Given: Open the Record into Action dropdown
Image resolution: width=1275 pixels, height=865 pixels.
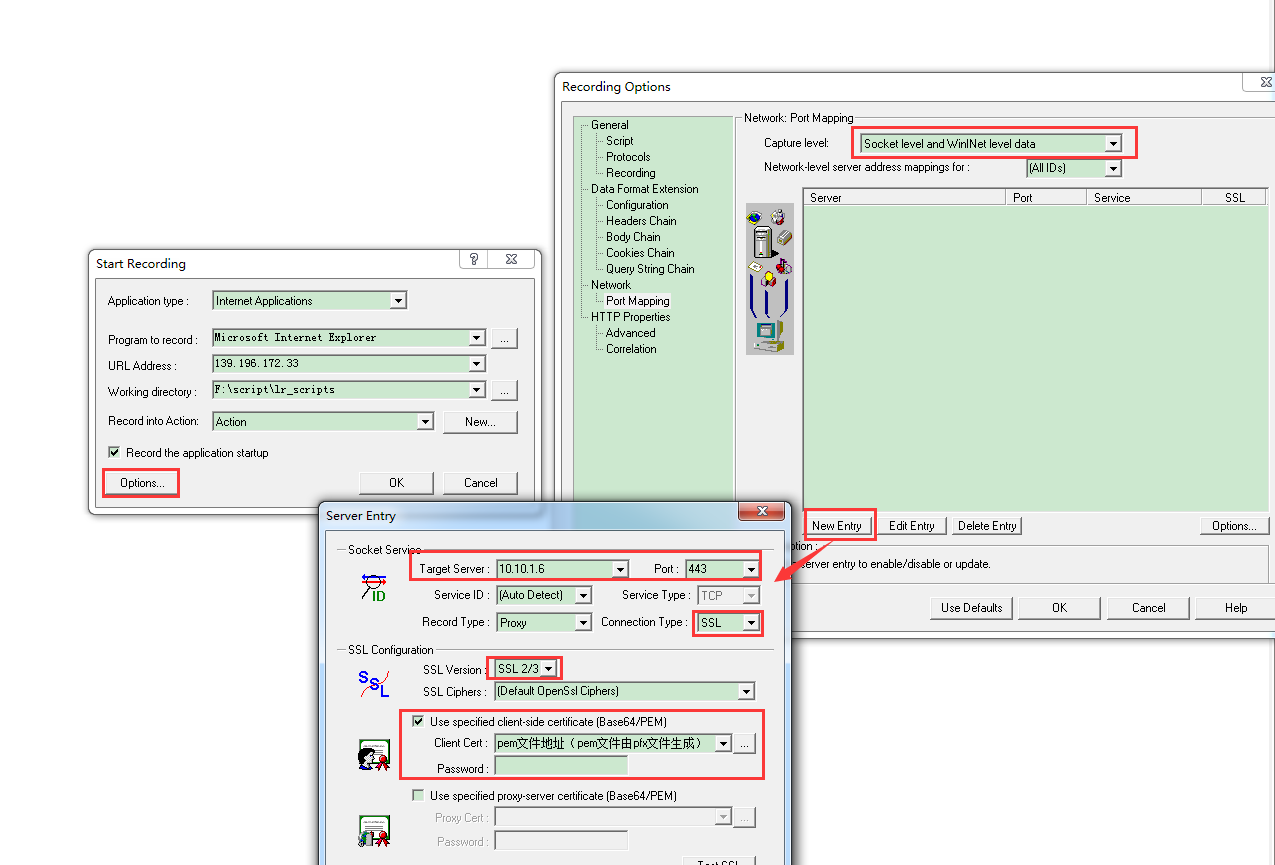Looking at the screenshot, I should (425, 422).
